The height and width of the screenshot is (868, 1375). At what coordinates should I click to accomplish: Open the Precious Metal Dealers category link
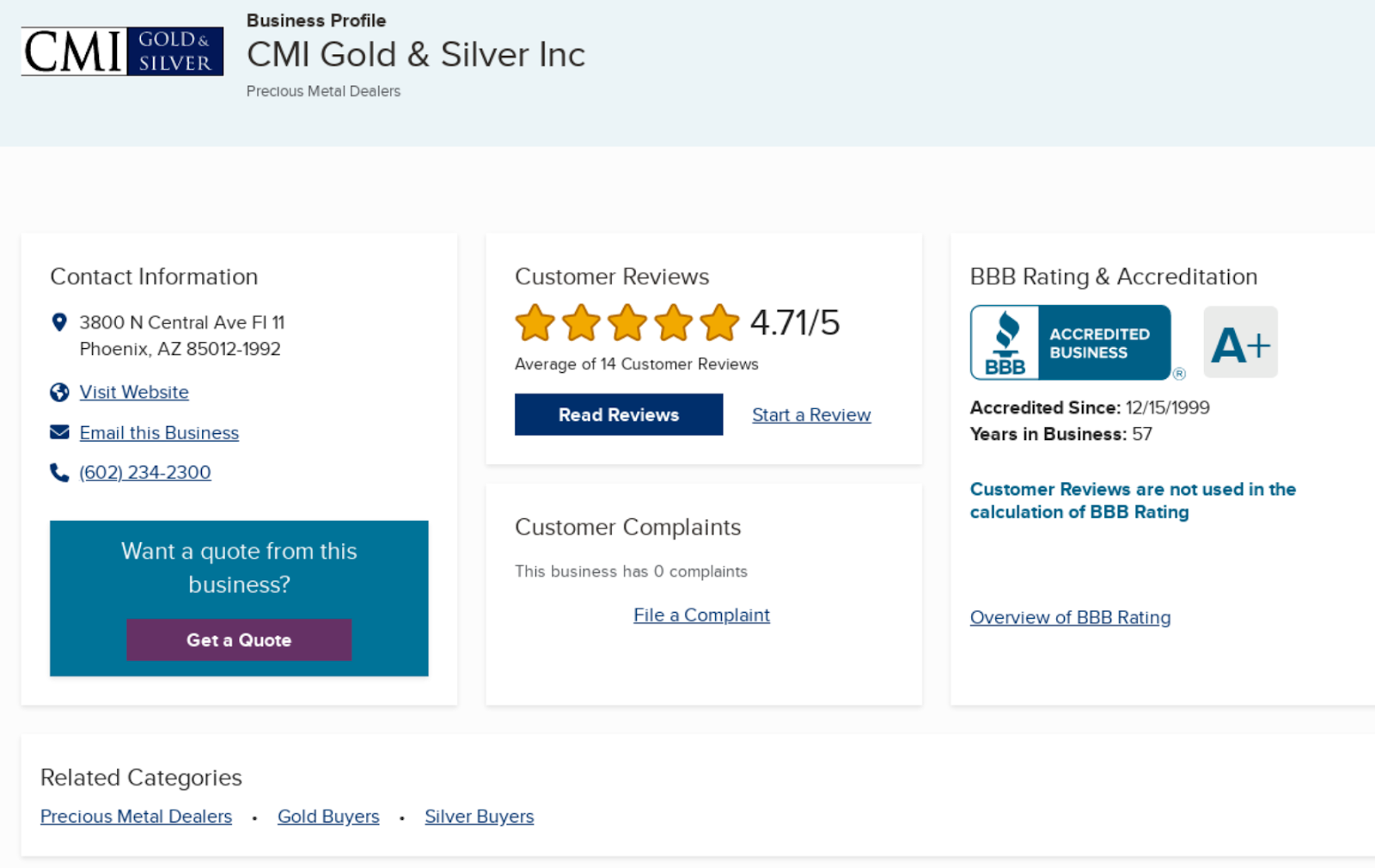[x=136, y=816]
